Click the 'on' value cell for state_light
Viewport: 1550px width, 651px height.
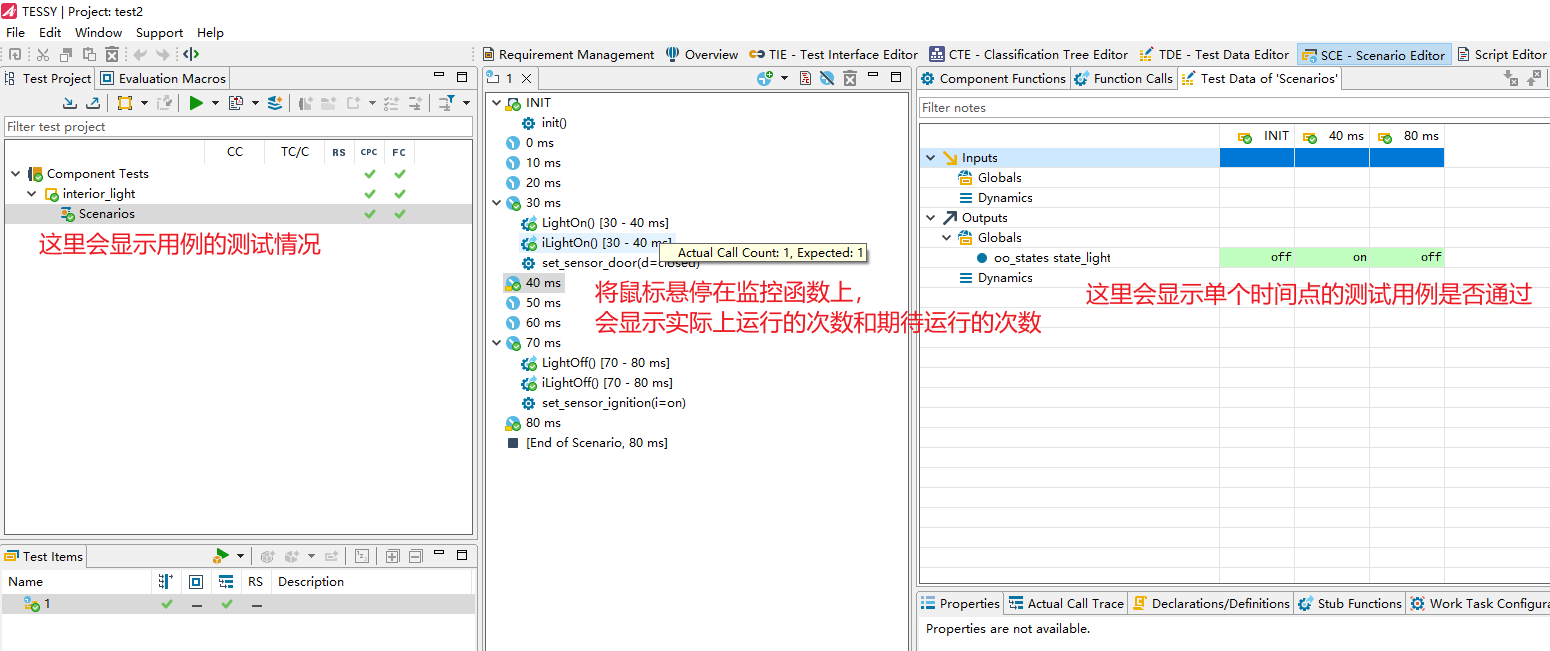(x=1332, y=257)
